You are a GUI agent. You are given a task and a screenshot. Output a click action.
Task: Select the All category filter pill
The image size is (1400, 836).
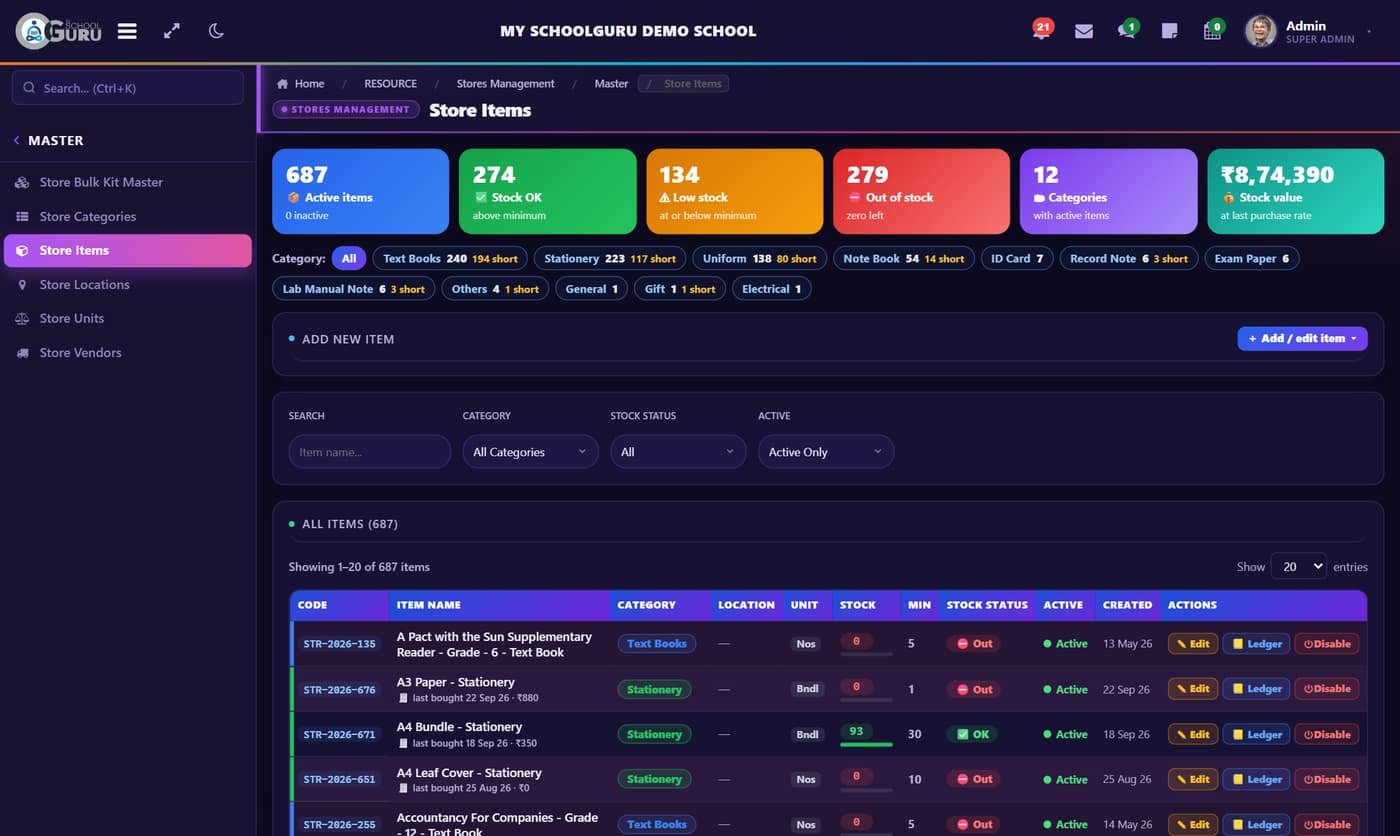pyautogui.click(x=349, y=258)
